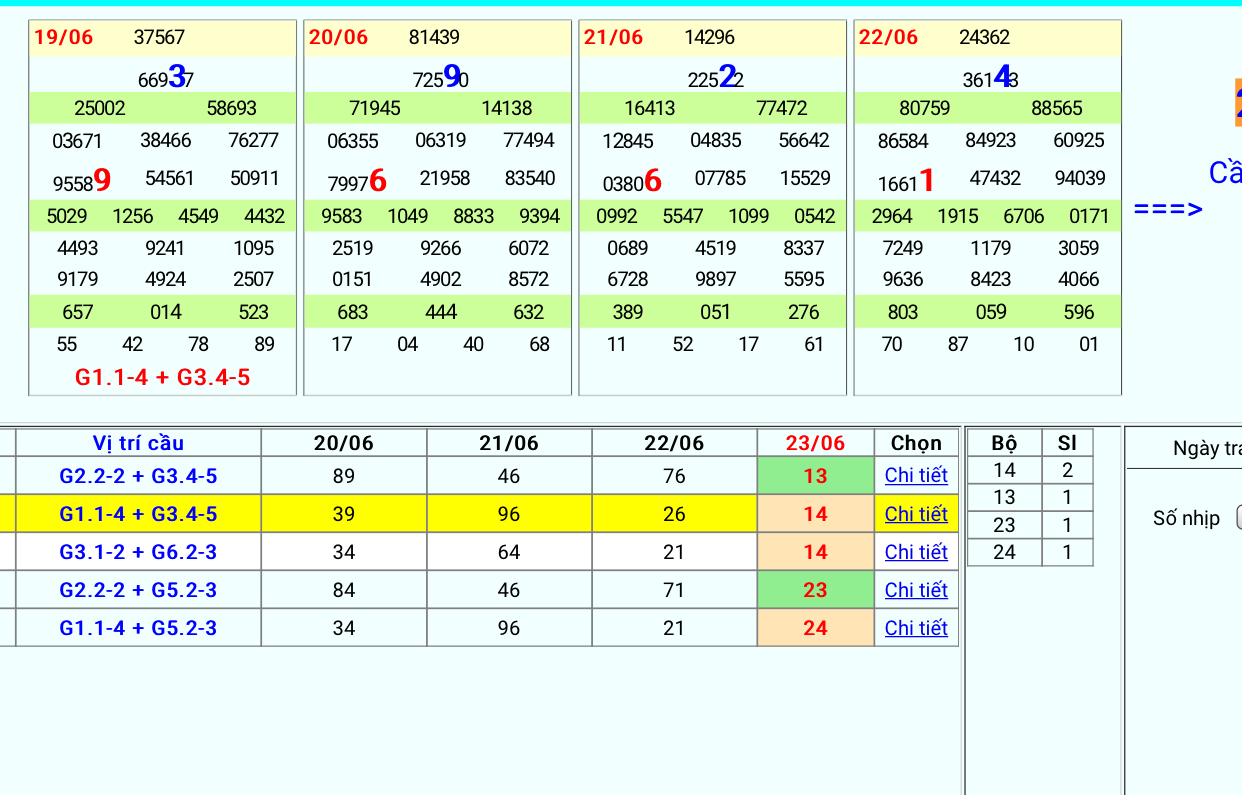Select the G1.1-4 + G3.4-5 position row

[138, 514]
